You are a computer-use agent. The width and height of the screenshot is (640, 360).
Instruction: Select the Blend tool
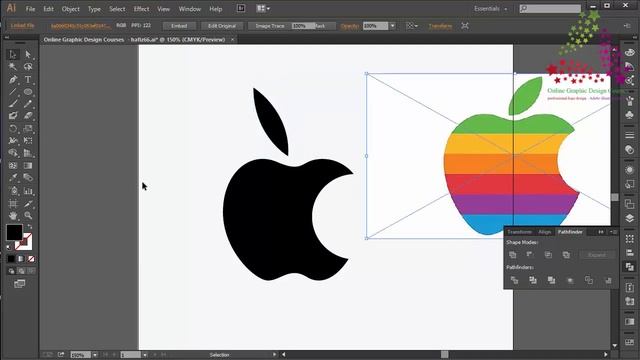(28, 178)
